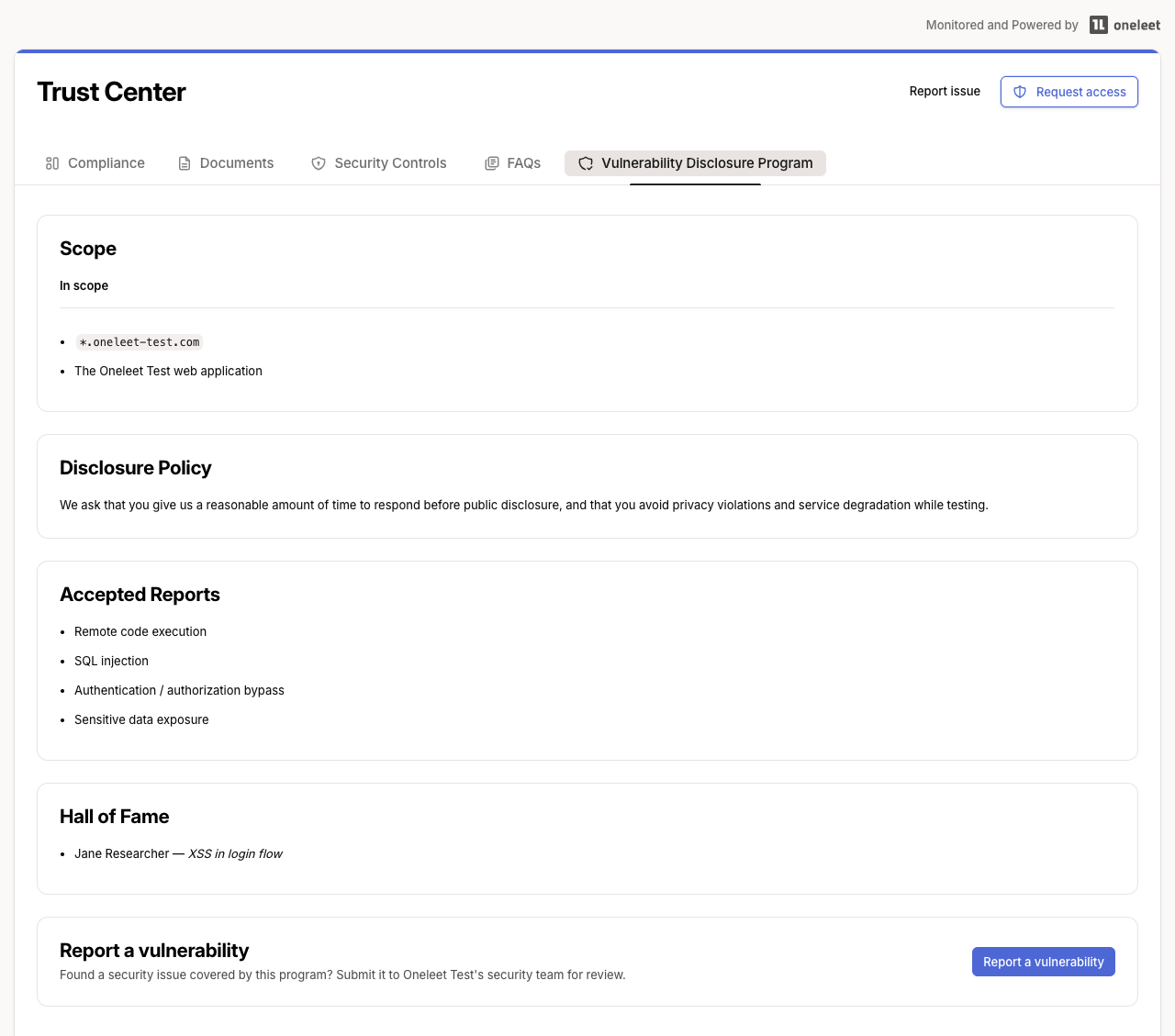Click the Compliance tab grid icon
This screenshot has height=1036, width=1175.
pyautogui.click(x=52, y=163)
